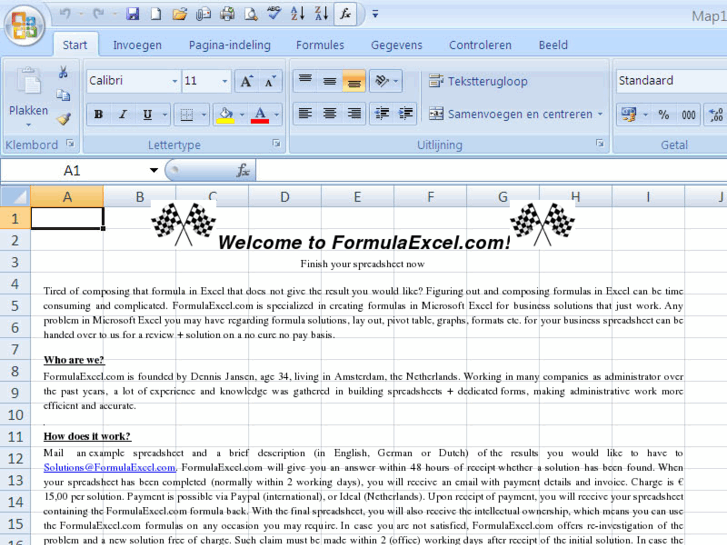Switch to the Controleren tab
The width and height of the screenshot is (727, 545).
pyautogui.click(x=480, y=45)
